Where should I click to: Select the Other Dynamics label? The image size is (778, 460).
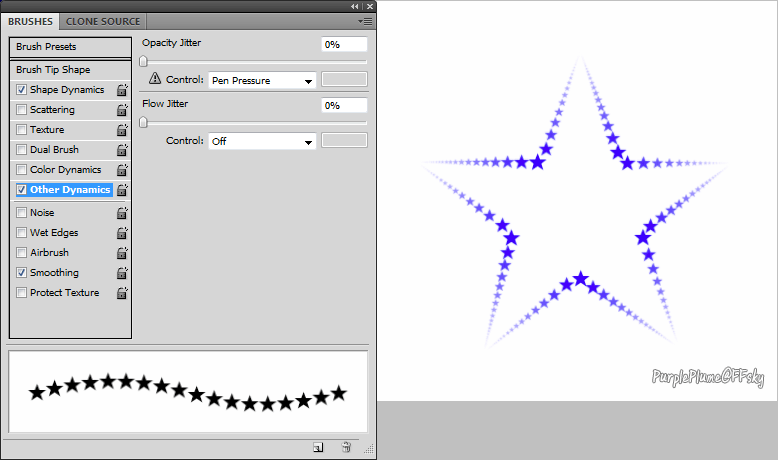pos(70,190)
